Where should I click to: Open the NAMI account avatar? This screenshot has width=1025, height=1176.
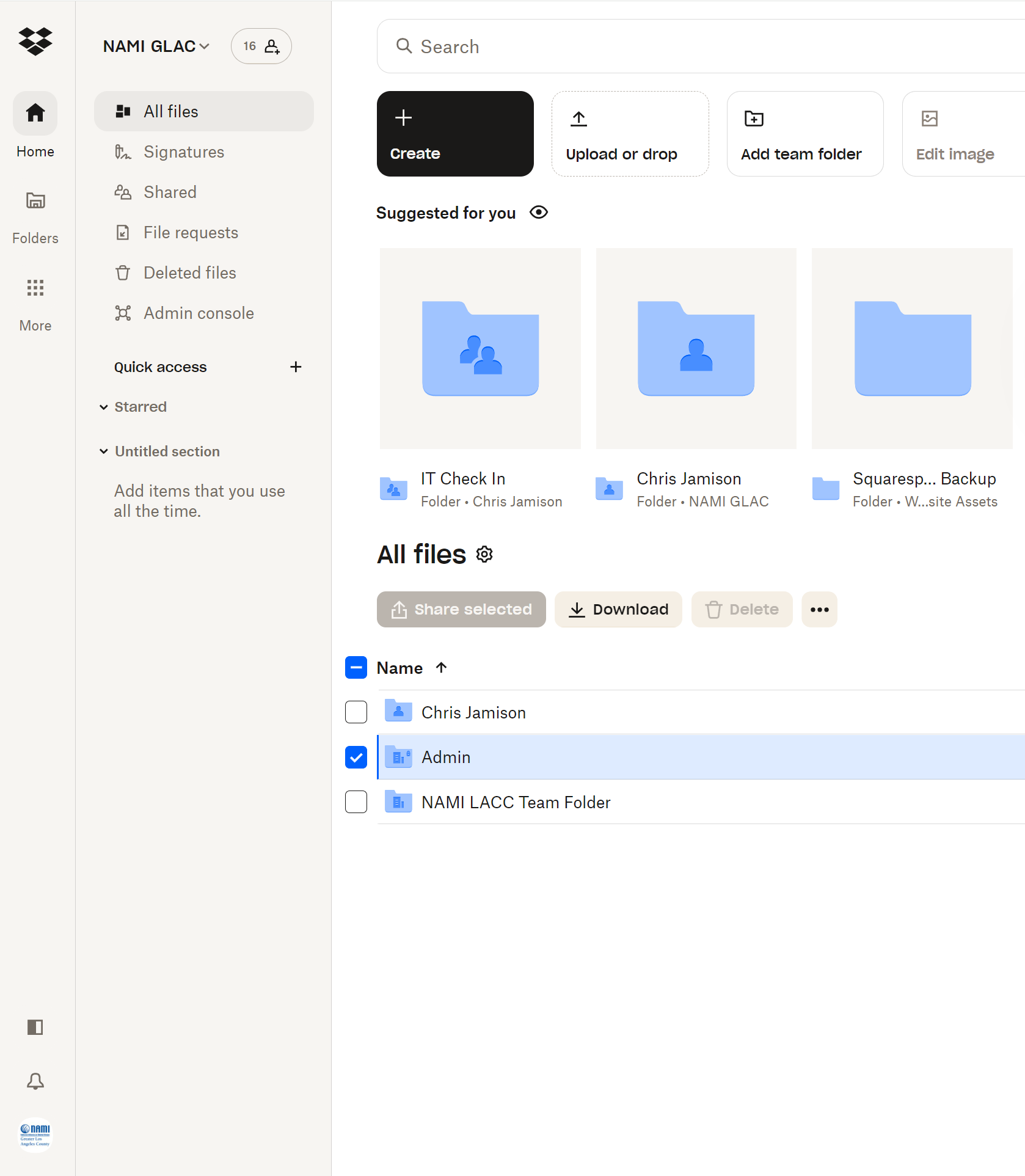click(x=35, y=1135)
